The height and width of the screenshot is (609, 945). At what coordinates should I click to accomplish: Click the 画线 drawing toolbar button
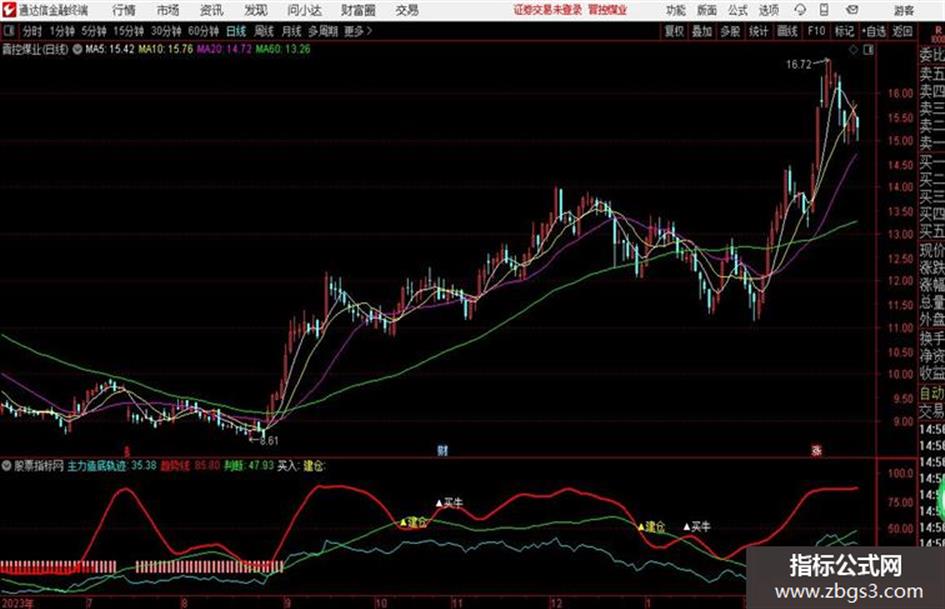787,31
